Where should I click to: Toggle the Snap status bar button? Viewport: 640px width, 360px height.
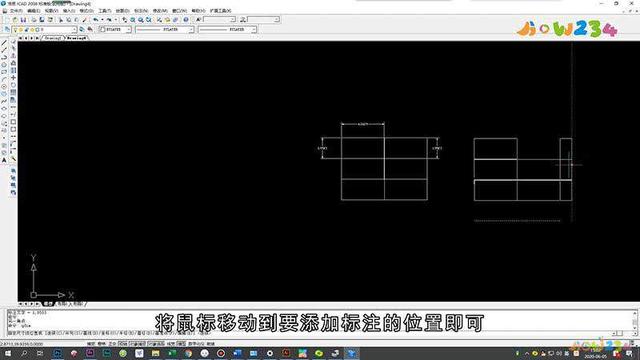91,344
